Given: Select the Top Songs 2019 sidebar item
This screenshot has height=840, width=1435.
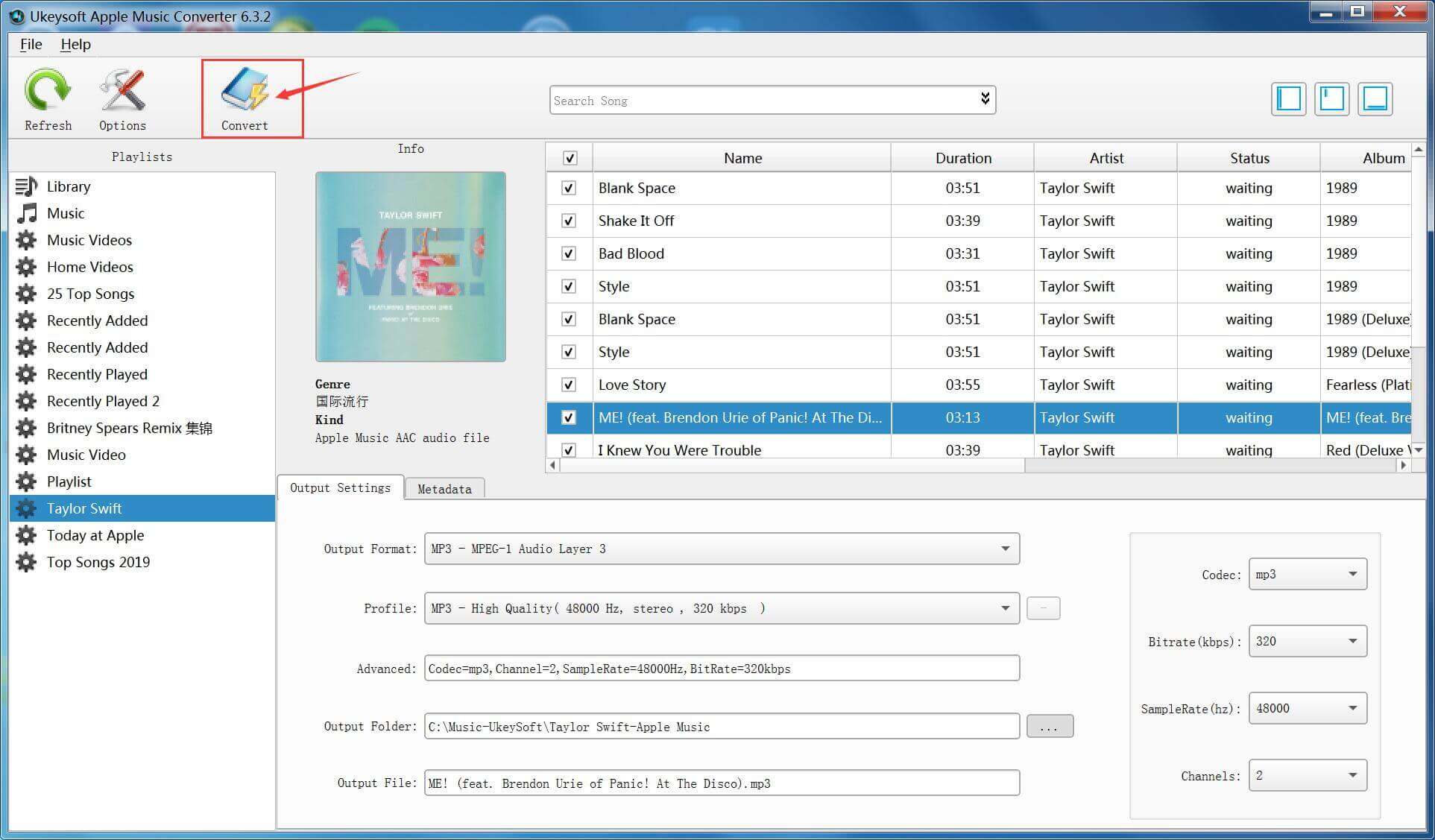Looking at the screenshot, I should click(98, 562).
